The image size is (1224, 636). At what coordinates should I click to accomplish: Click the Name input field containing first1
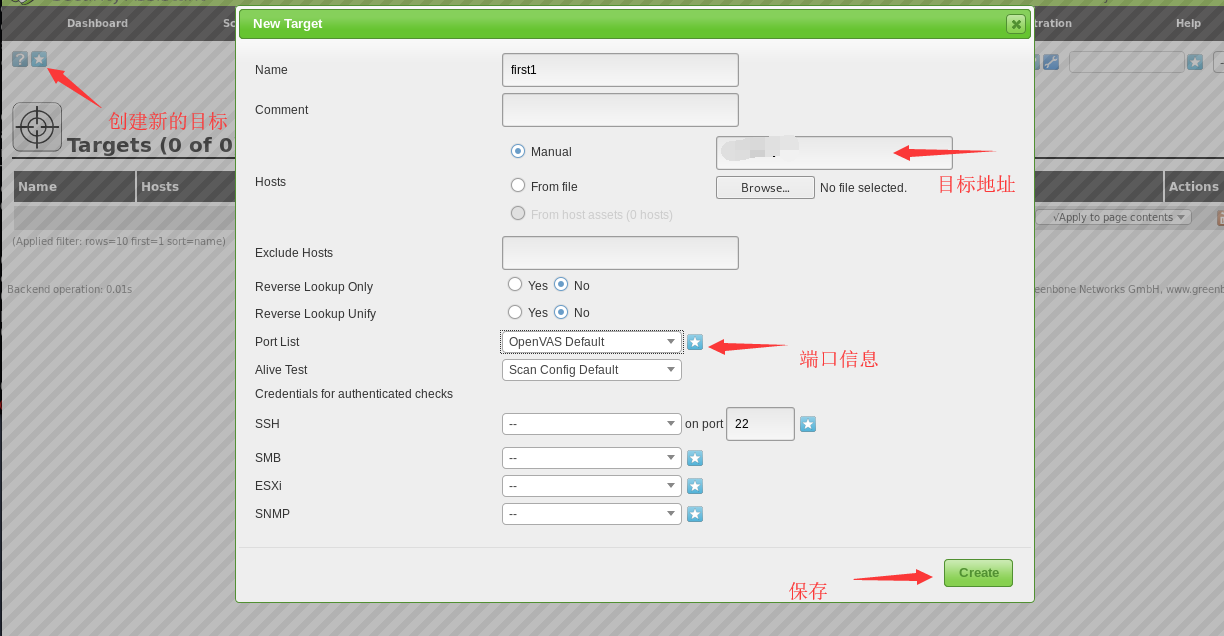(620, 70)
